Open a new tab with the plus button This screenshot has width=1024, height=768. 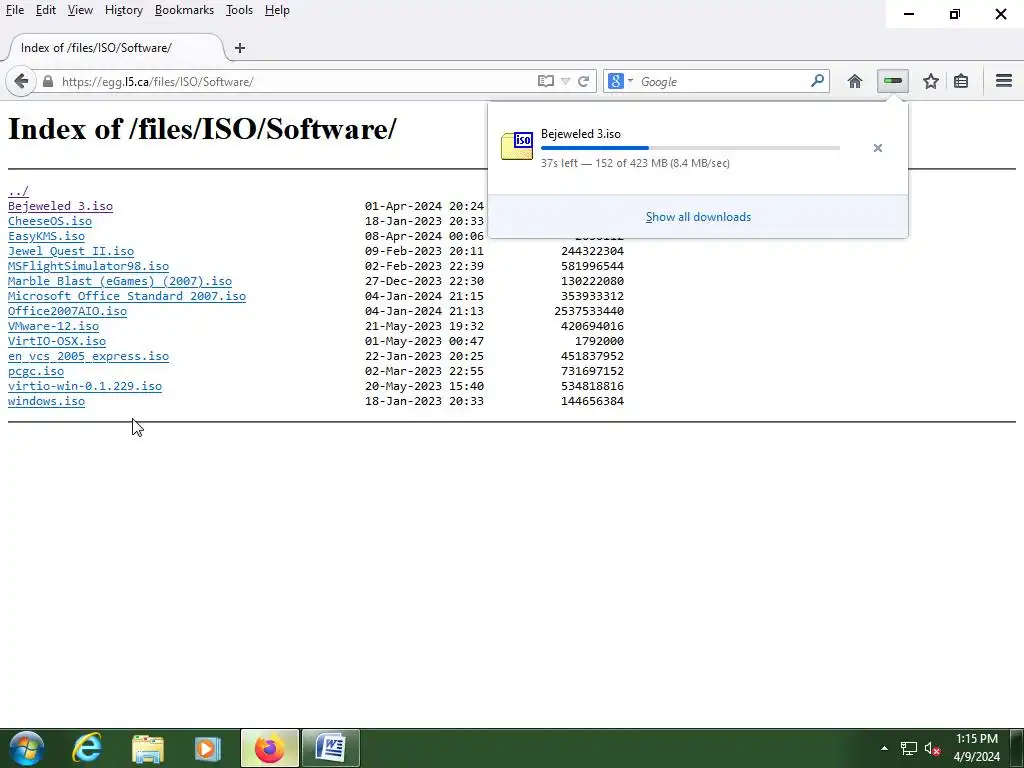pyautogui.click(x=240, y=48)
